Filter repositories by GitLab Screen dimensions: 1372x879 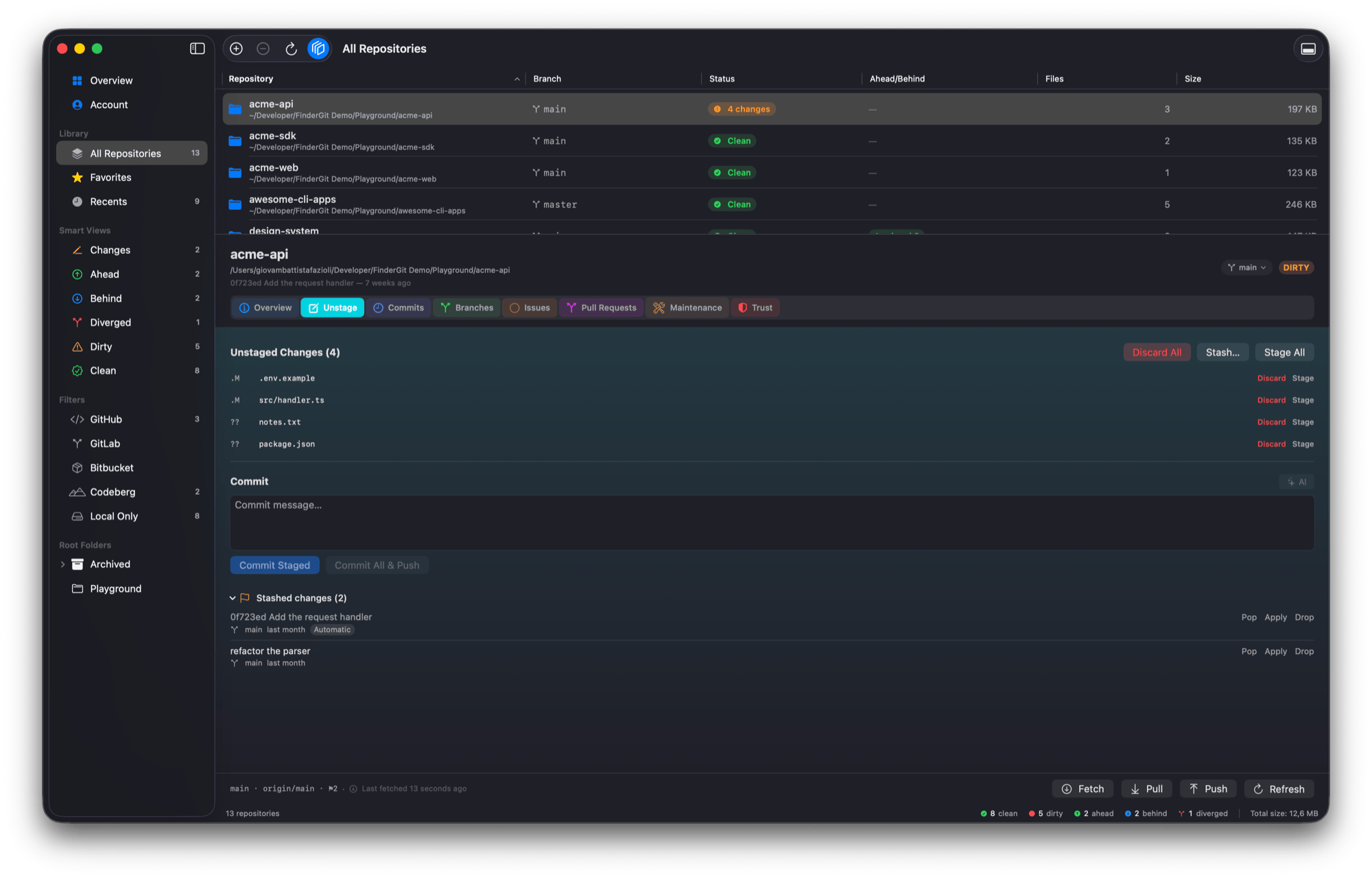pyautogui.click(x=132, y=444)
